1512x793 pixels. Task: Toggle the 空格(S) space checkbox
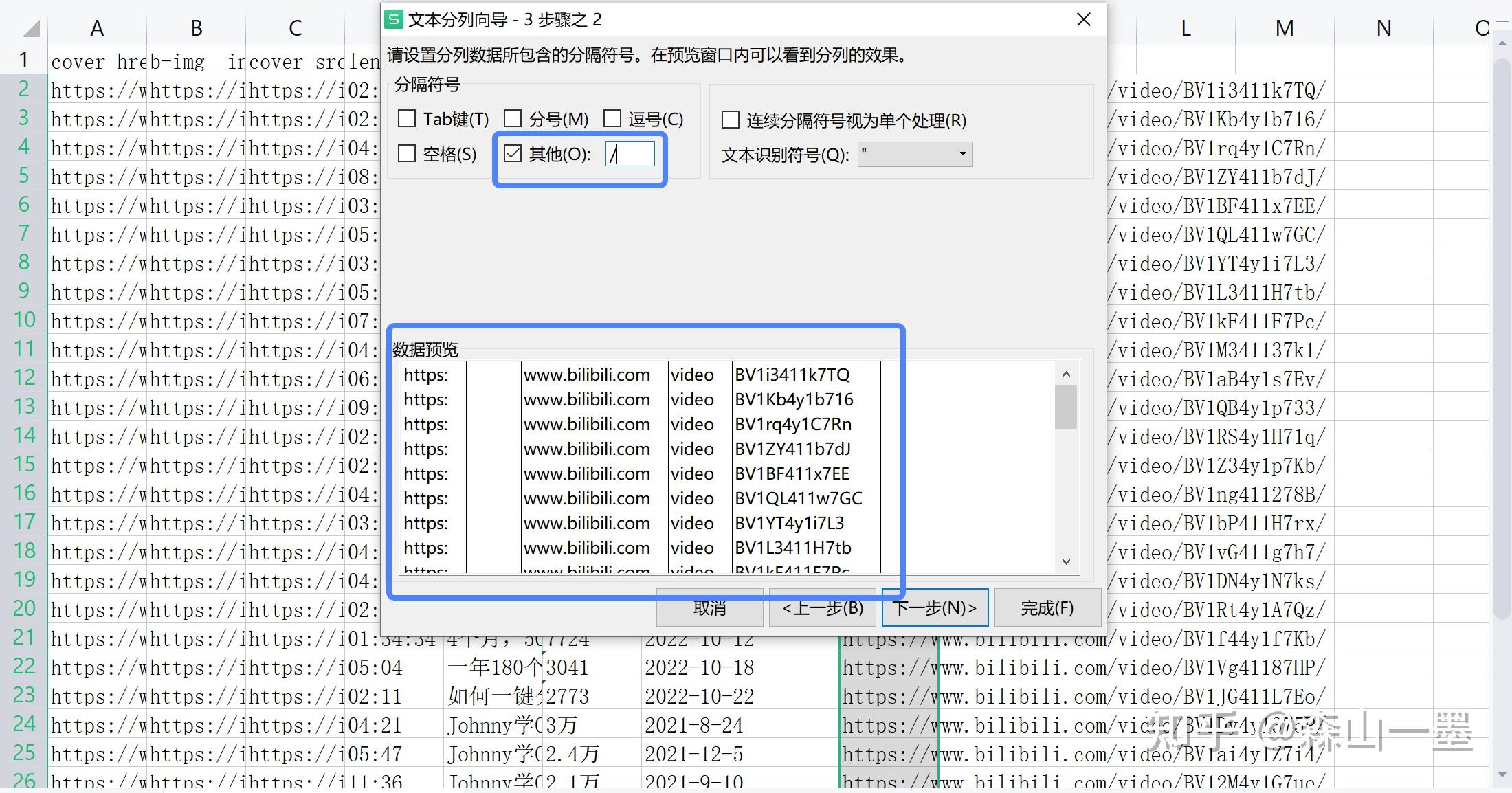(407, 153)
